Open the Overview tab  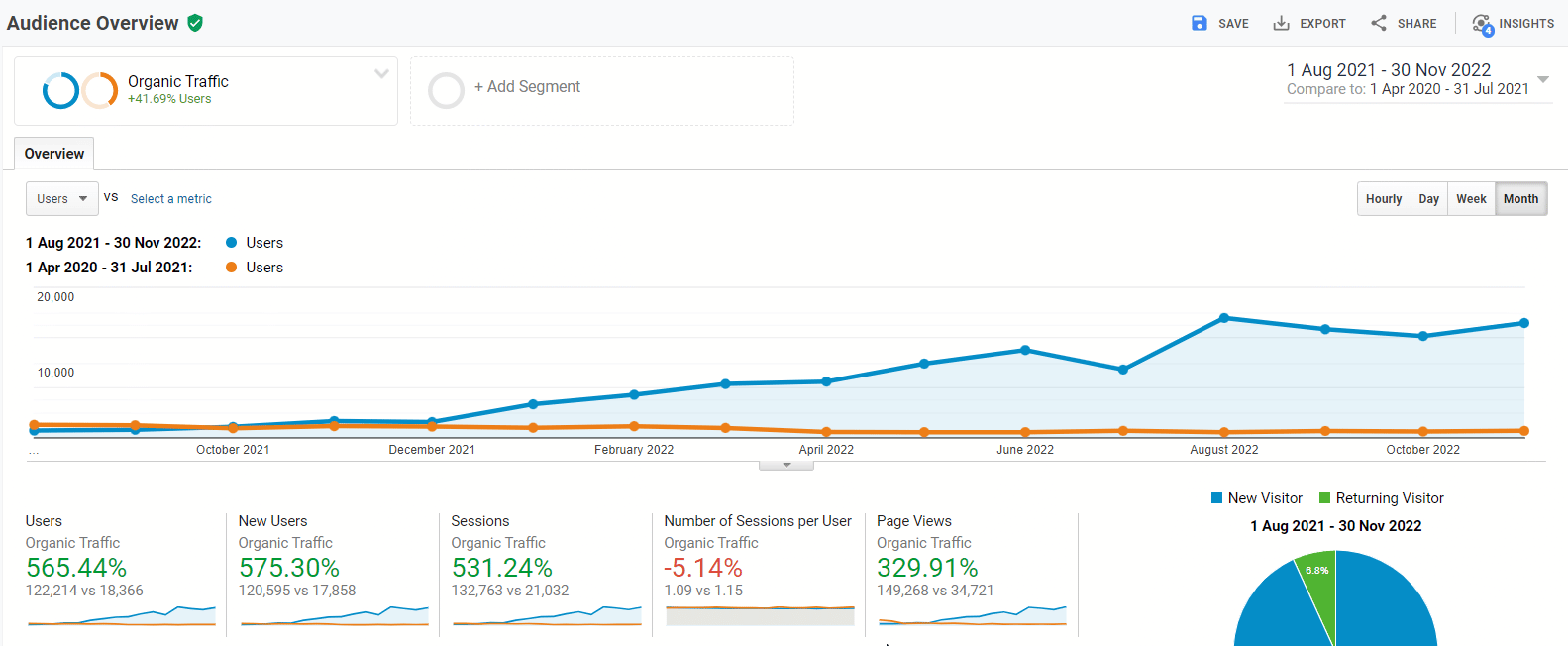click(x=54, y=154)
